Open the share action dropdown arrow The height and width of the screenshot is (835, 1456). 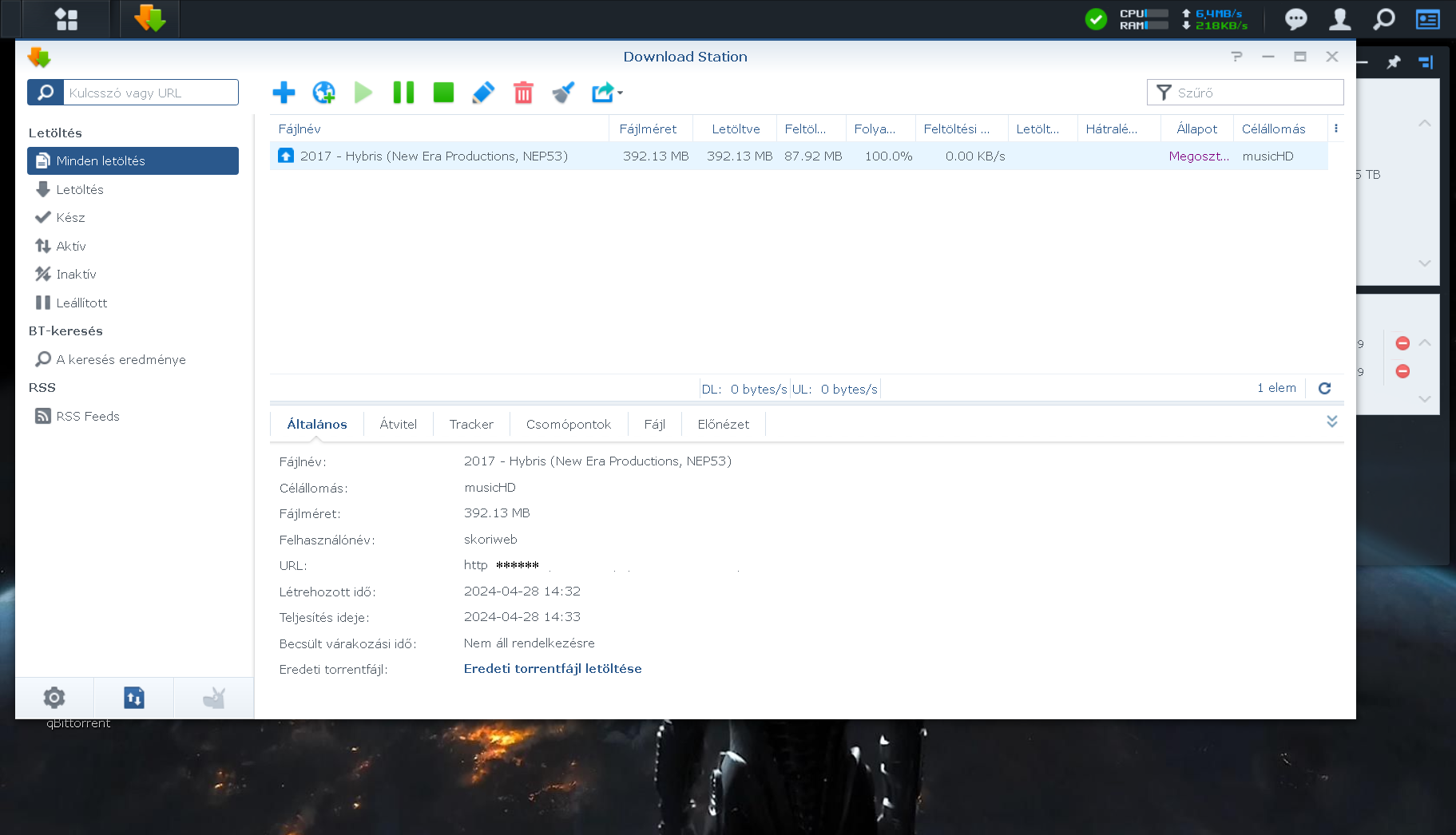coord(620,93)
